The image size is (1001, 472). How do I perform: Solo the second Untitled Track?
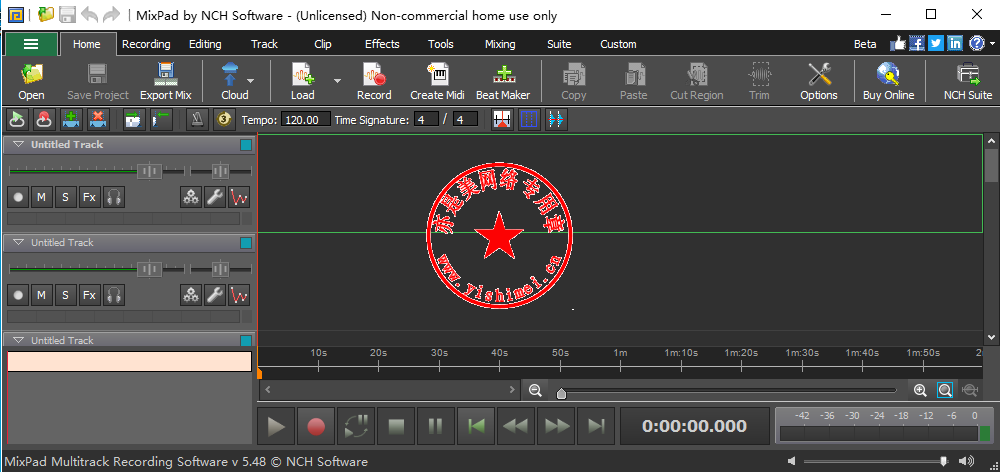pos(65,295)
